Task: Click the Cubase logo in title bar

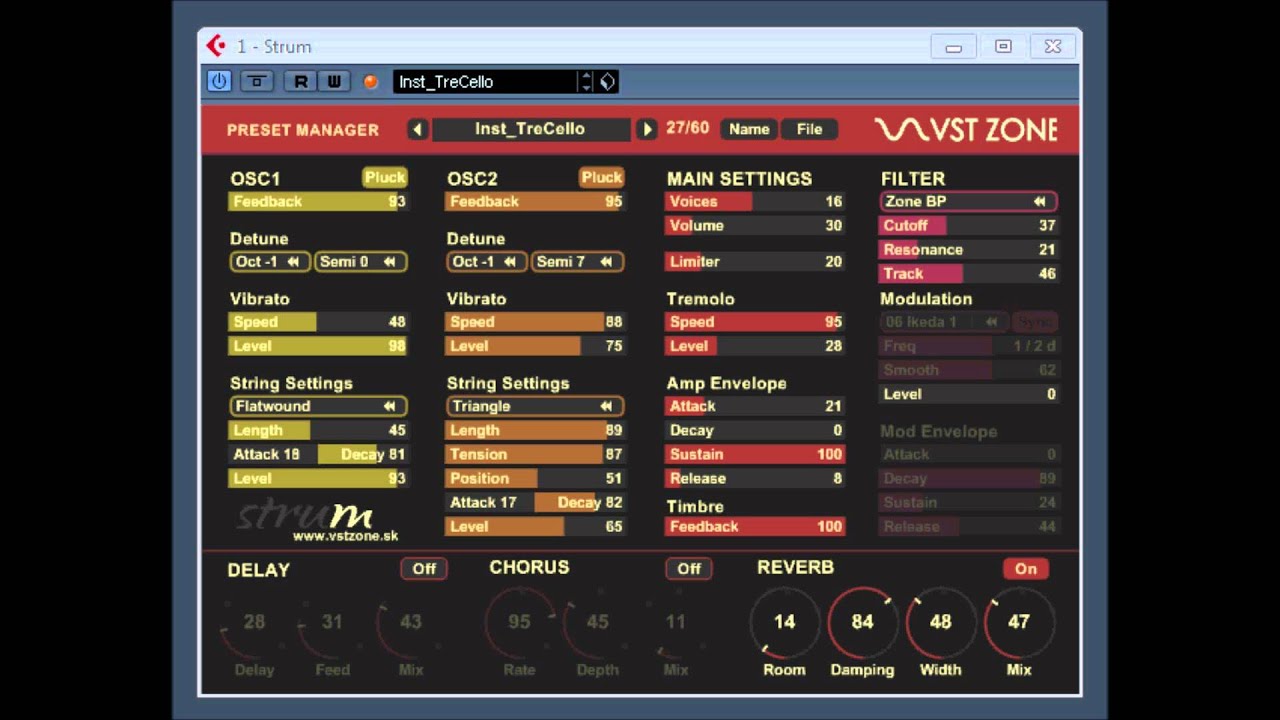Action: coord(216,46)
